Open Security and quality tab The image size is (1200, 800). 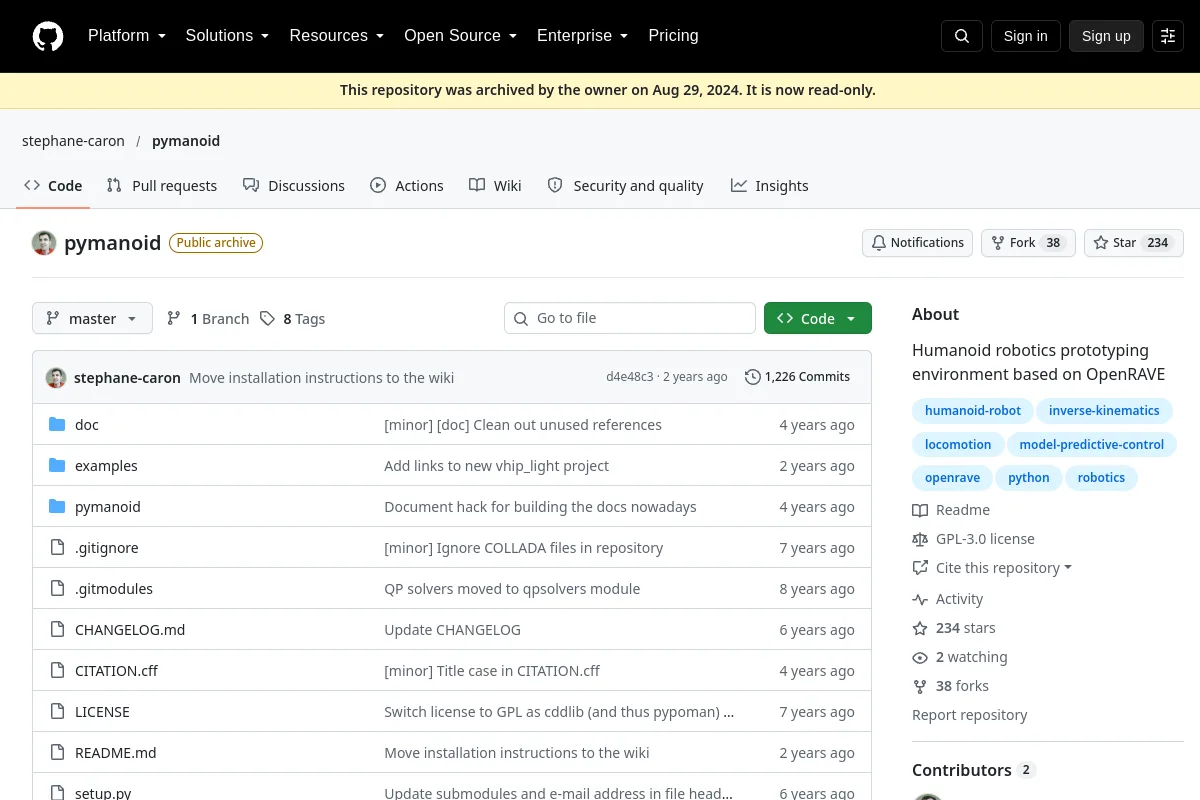[x=626, y=186]
